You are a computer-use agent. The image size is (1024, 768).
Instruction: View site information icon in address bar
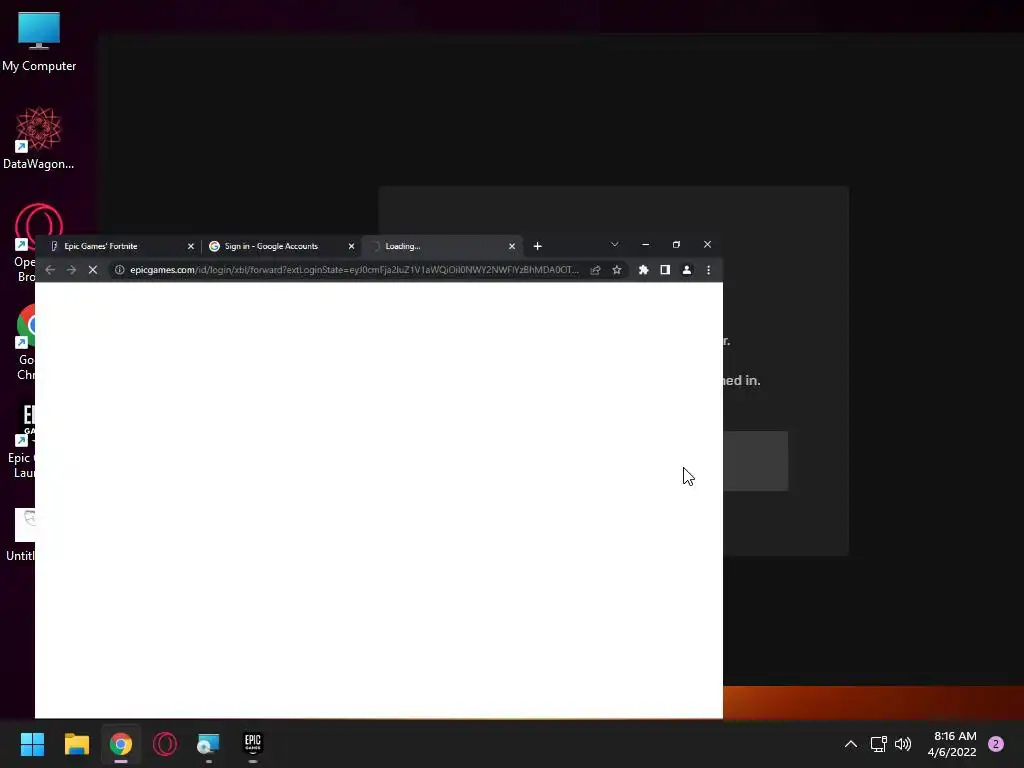pyautogui.click(x=120, y=270)
